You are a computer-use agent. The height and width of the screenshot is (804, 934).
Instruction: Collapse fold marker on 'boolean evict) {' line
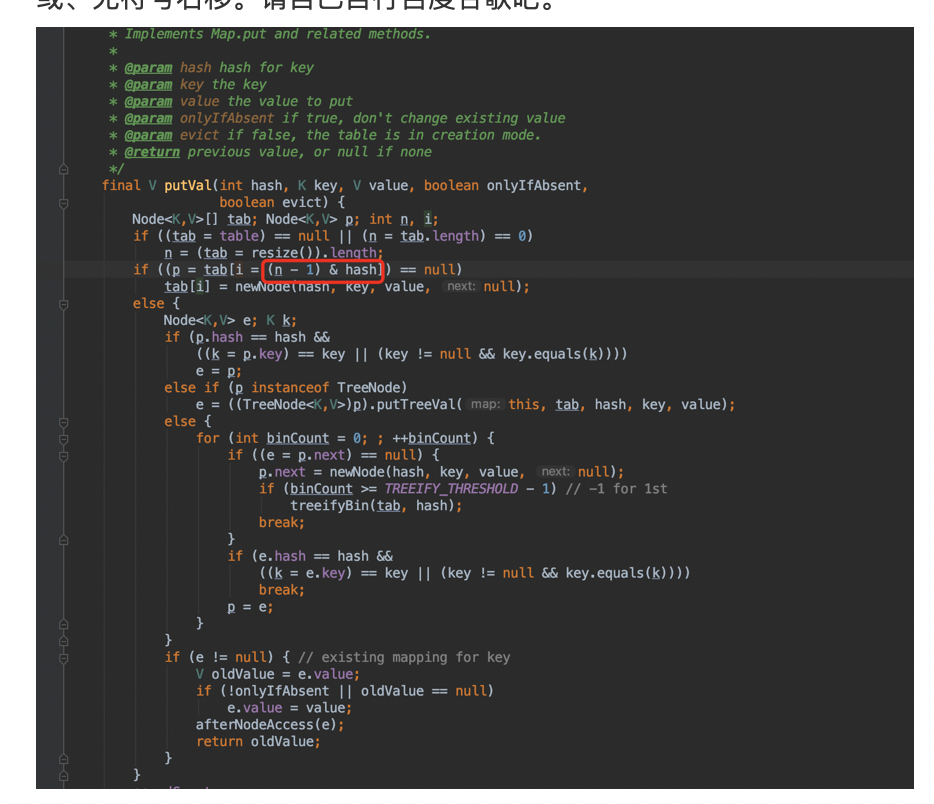64,204
